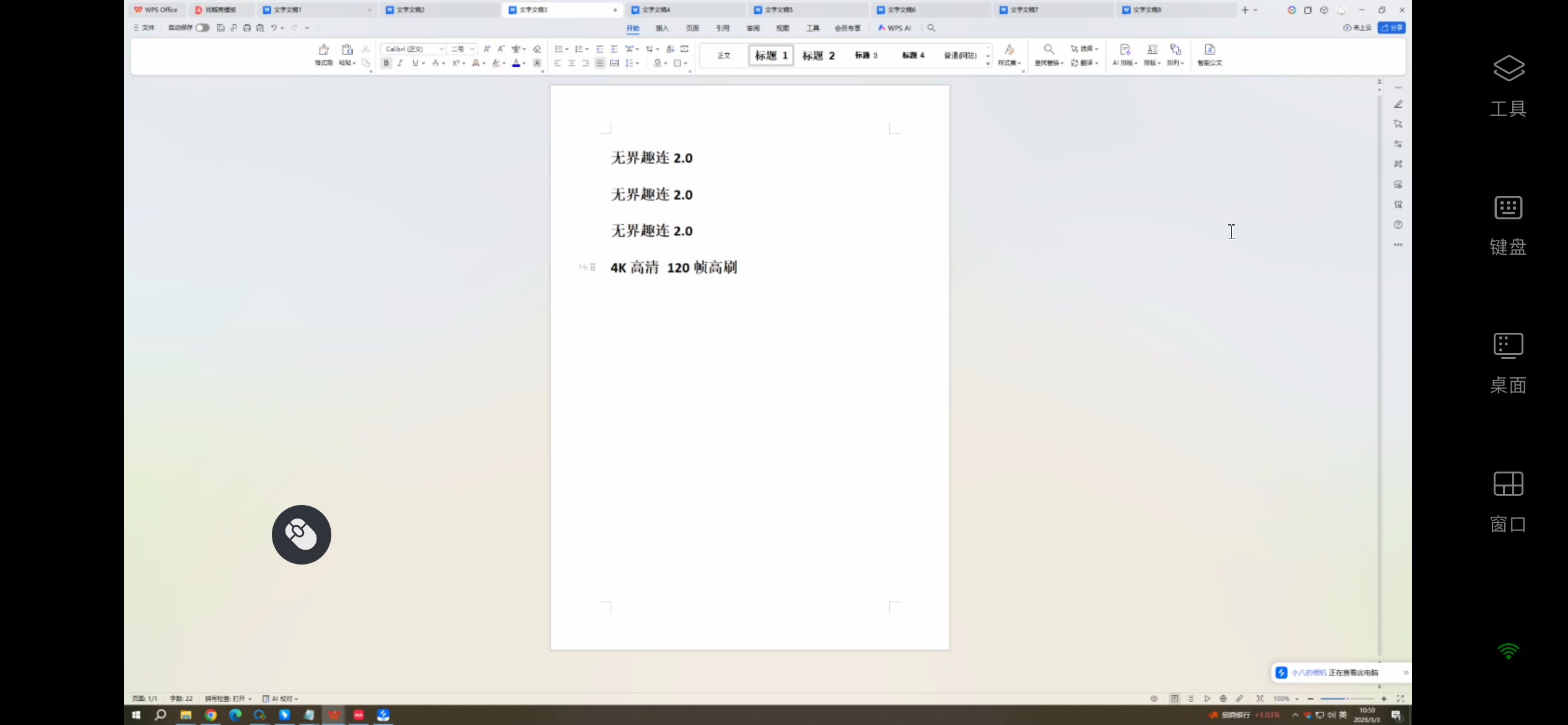Click the italic formatting icon
1568x725 pixels.
coord(400,63)
